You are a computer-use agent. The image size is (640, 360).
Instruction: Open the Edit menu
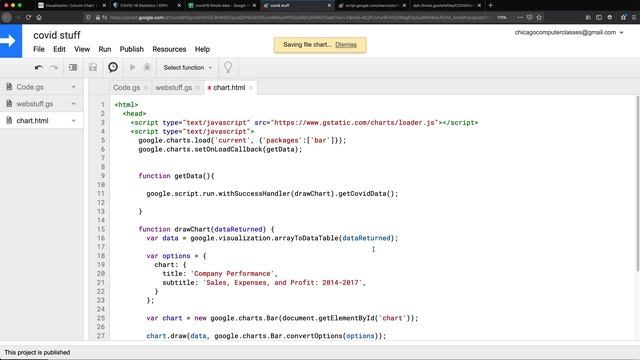[x=59, y=49]
